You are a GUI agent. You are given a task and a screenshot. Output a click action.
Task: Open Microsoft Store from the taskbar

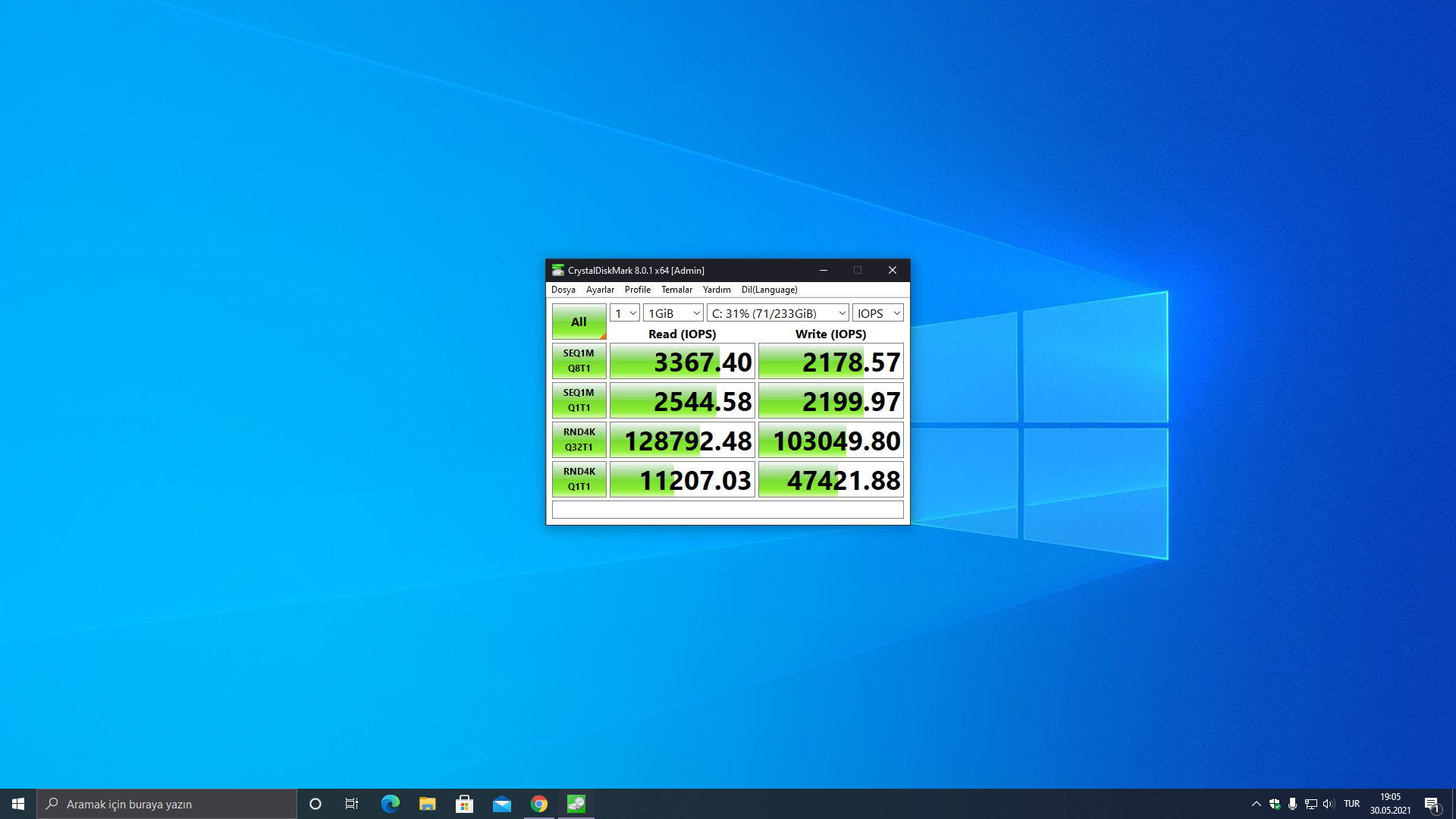pyautogui.click(x=464, y=804)
